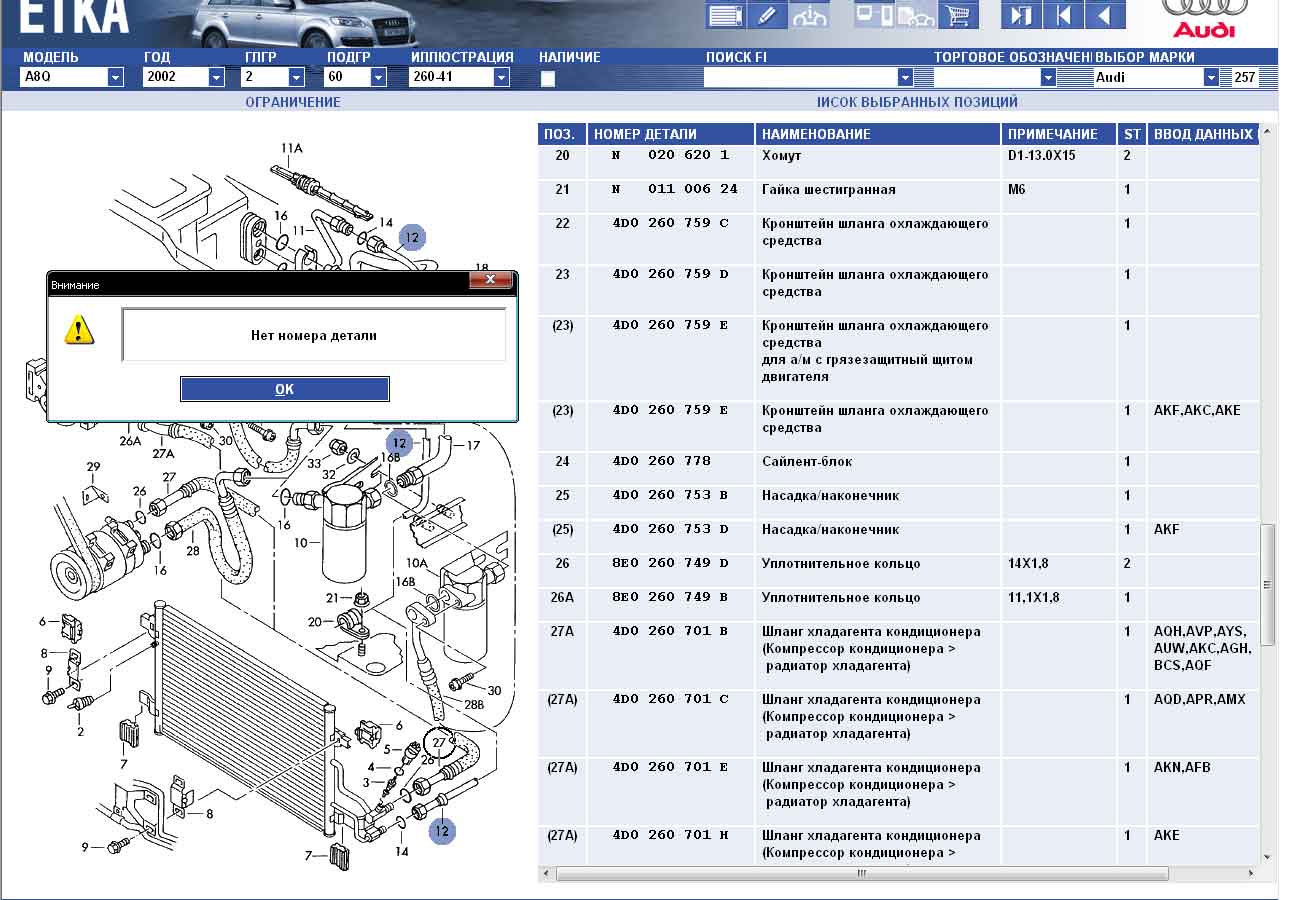Open the ГОД dropdown showing 2002

tap(216, 77)
